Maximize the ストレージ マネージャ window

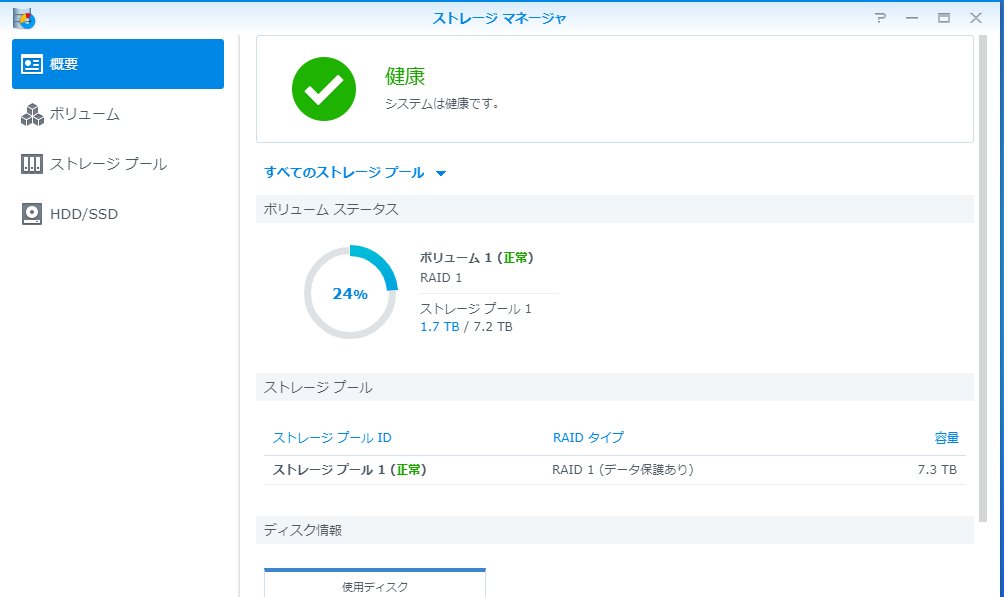click(x=944, y=18)
